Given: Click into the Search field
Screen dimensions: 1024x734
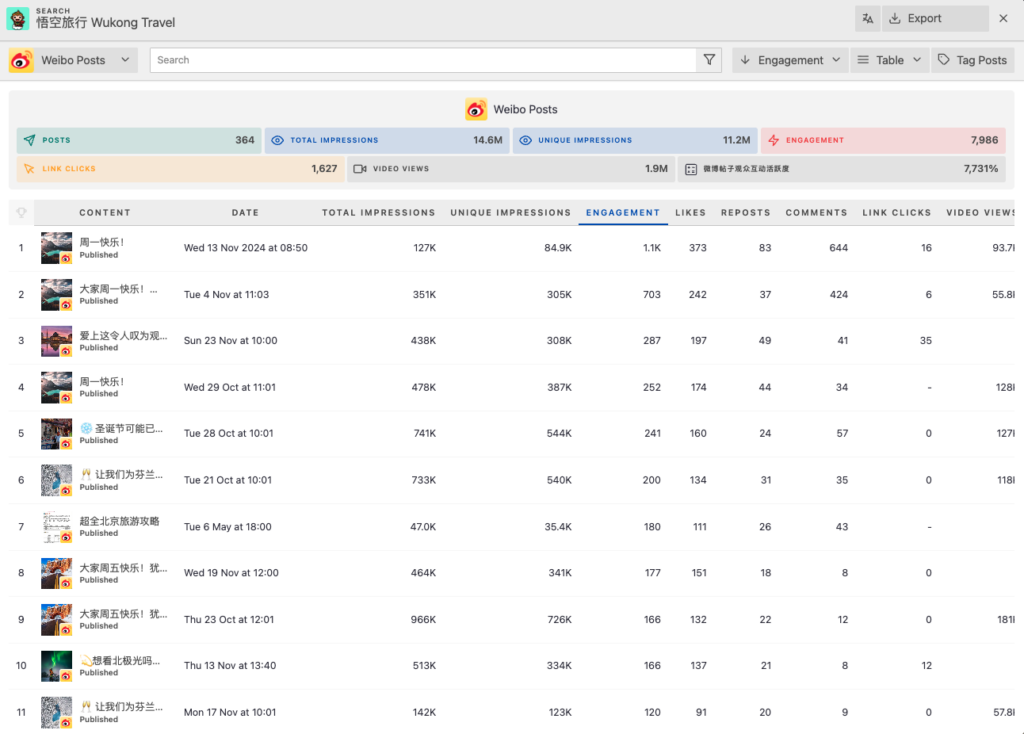Looking at the screenshot, I should coord(422,60).
